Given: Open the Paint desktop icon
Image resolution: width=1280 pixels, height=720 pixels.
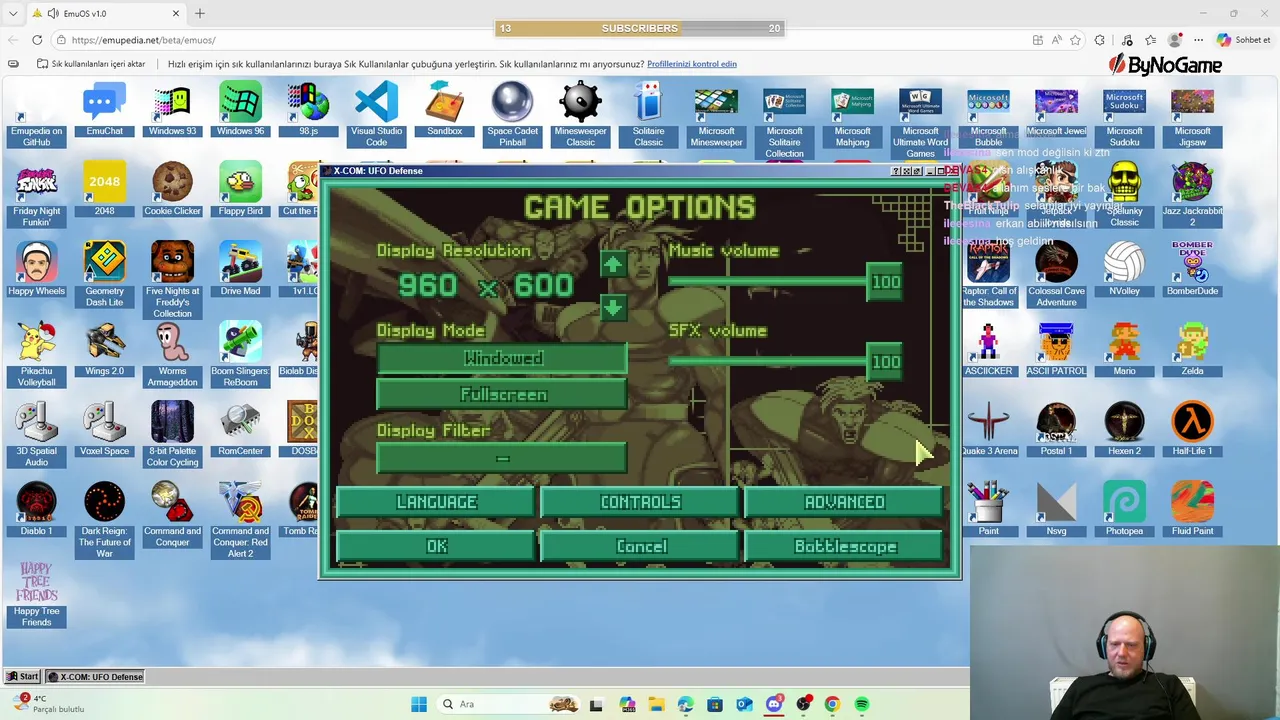Looking at the screenshot, I should pos(988,509).
